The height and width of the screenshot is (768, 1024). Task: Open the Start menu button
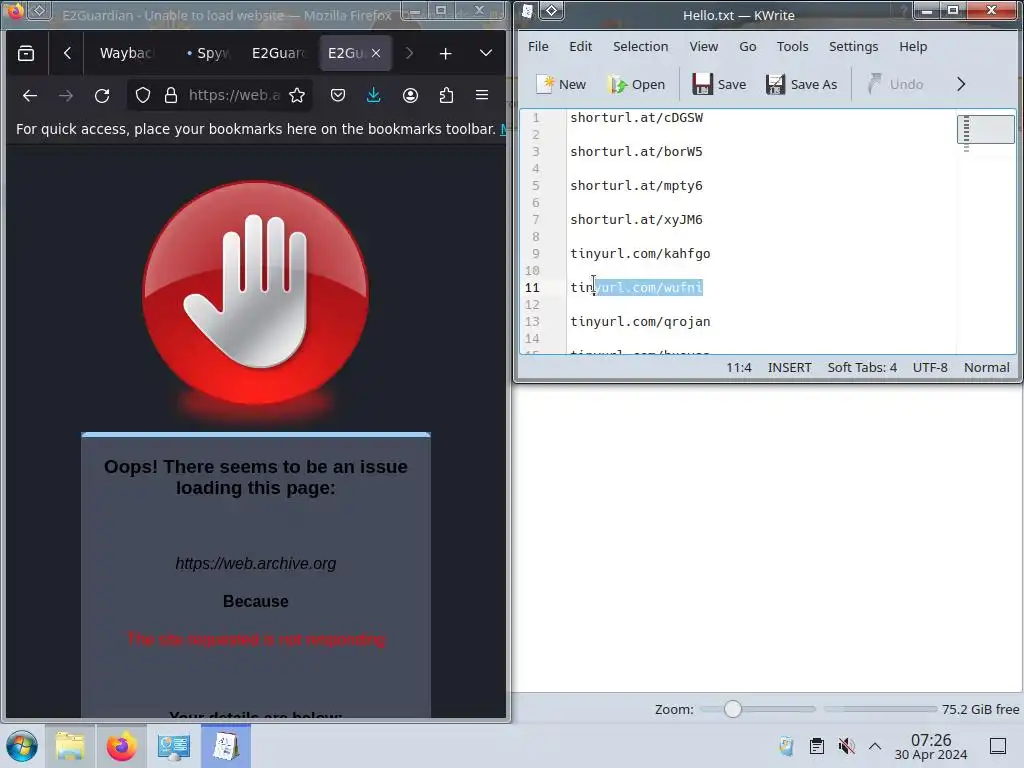point(22,746)
